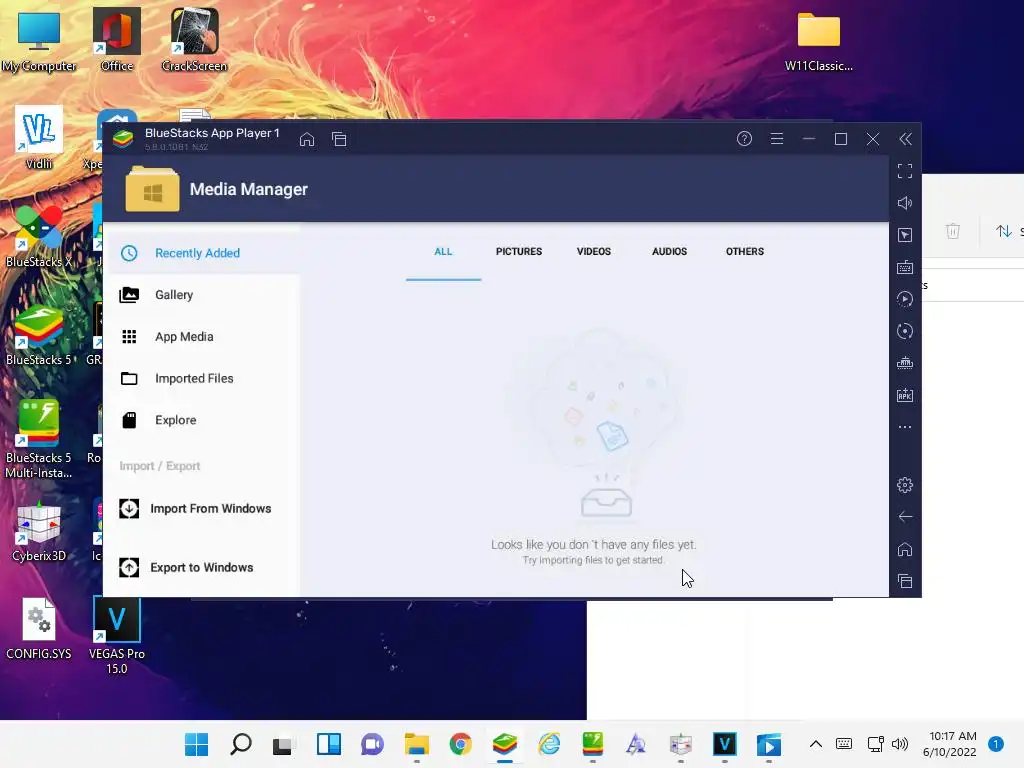Open the macro recorder play icon

904,299
